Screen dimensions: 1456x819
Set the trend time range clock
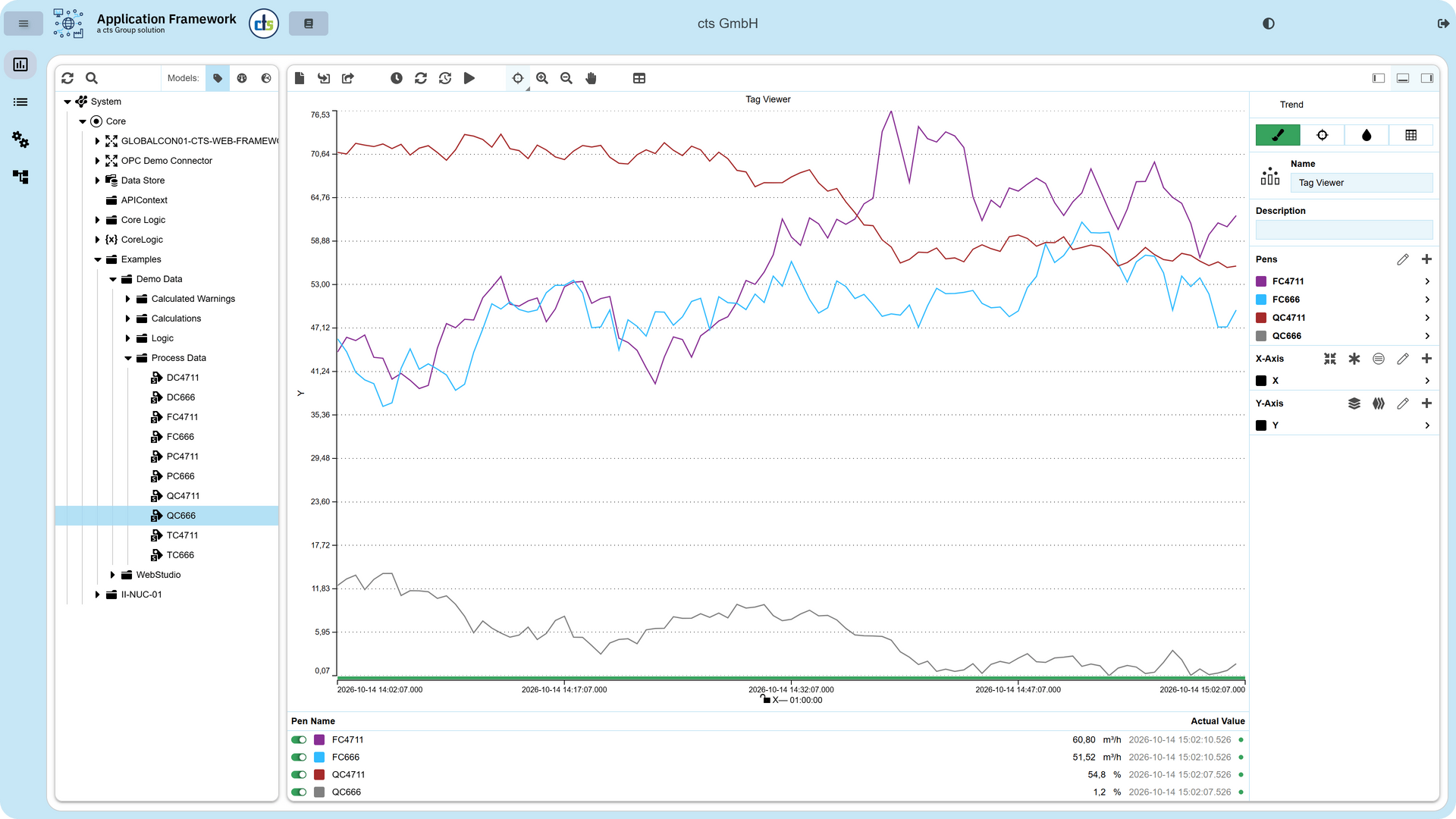pos(397,78)
